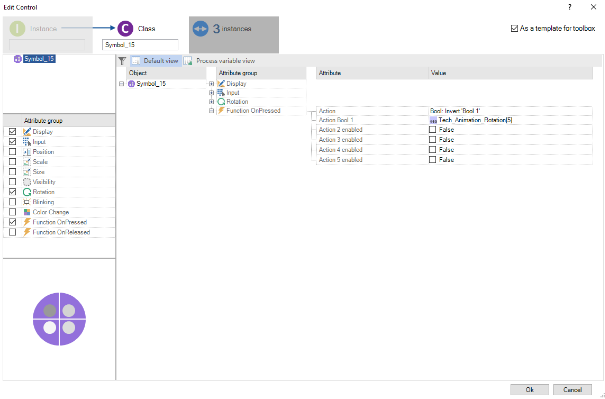605x399 pixels.
Task: Click the Symbol_15 icon in left tree
Action: coord(17,59)
